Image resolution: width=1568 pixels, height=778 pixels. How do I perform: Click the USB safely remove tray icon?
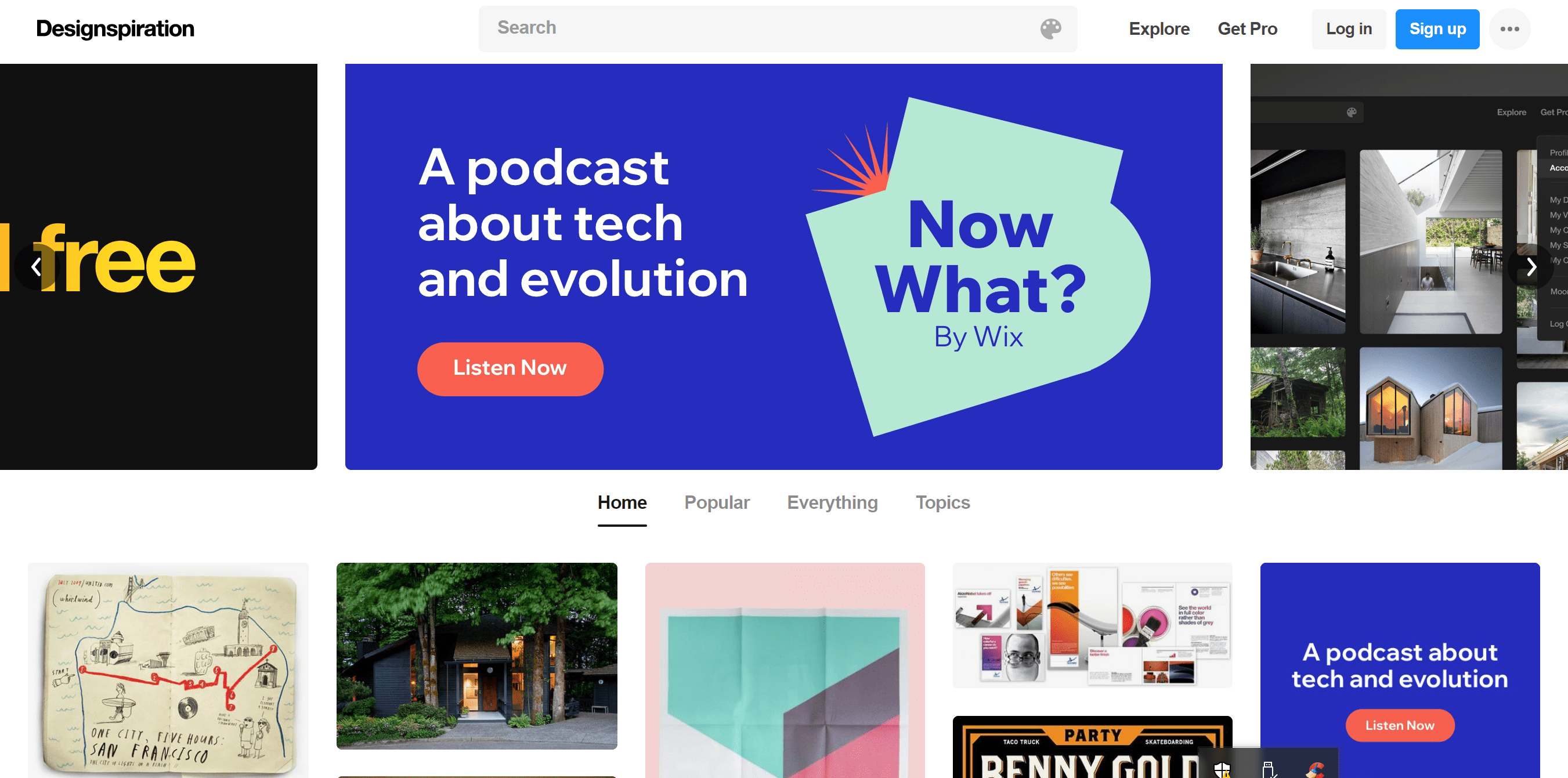tap(1269, 769)
